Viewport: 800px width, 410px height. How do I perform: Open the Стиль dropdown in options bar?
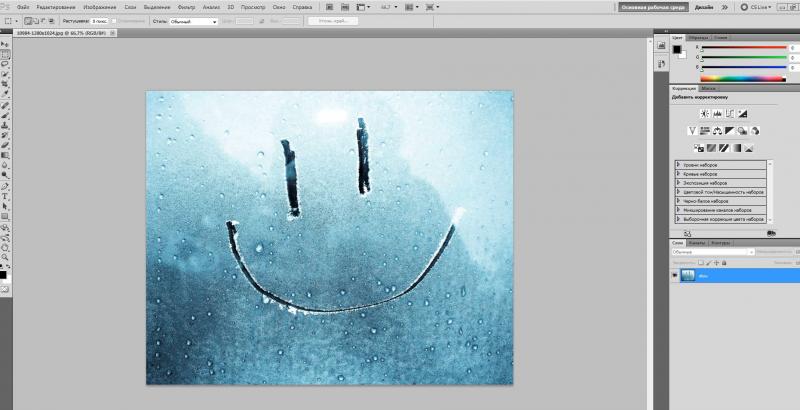pyautogui.click(x=194, y=21)
